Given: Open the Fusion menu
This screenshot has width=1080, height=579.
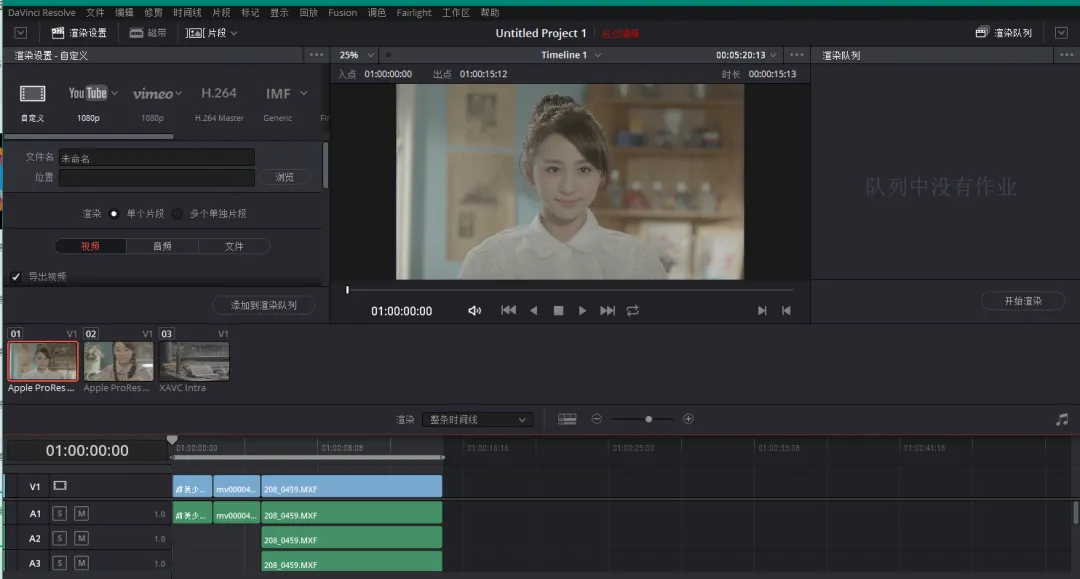Looking at the screenshot, I should 342,13.
